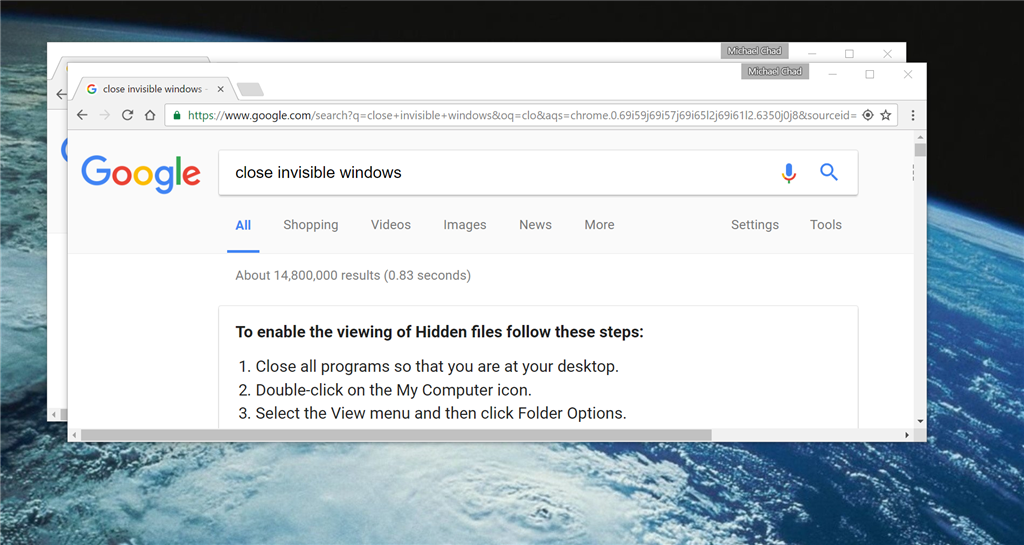The image size is (1024, 545).
Task: Click the 'About 14,800,000 results' text
Action: point(353,275)
